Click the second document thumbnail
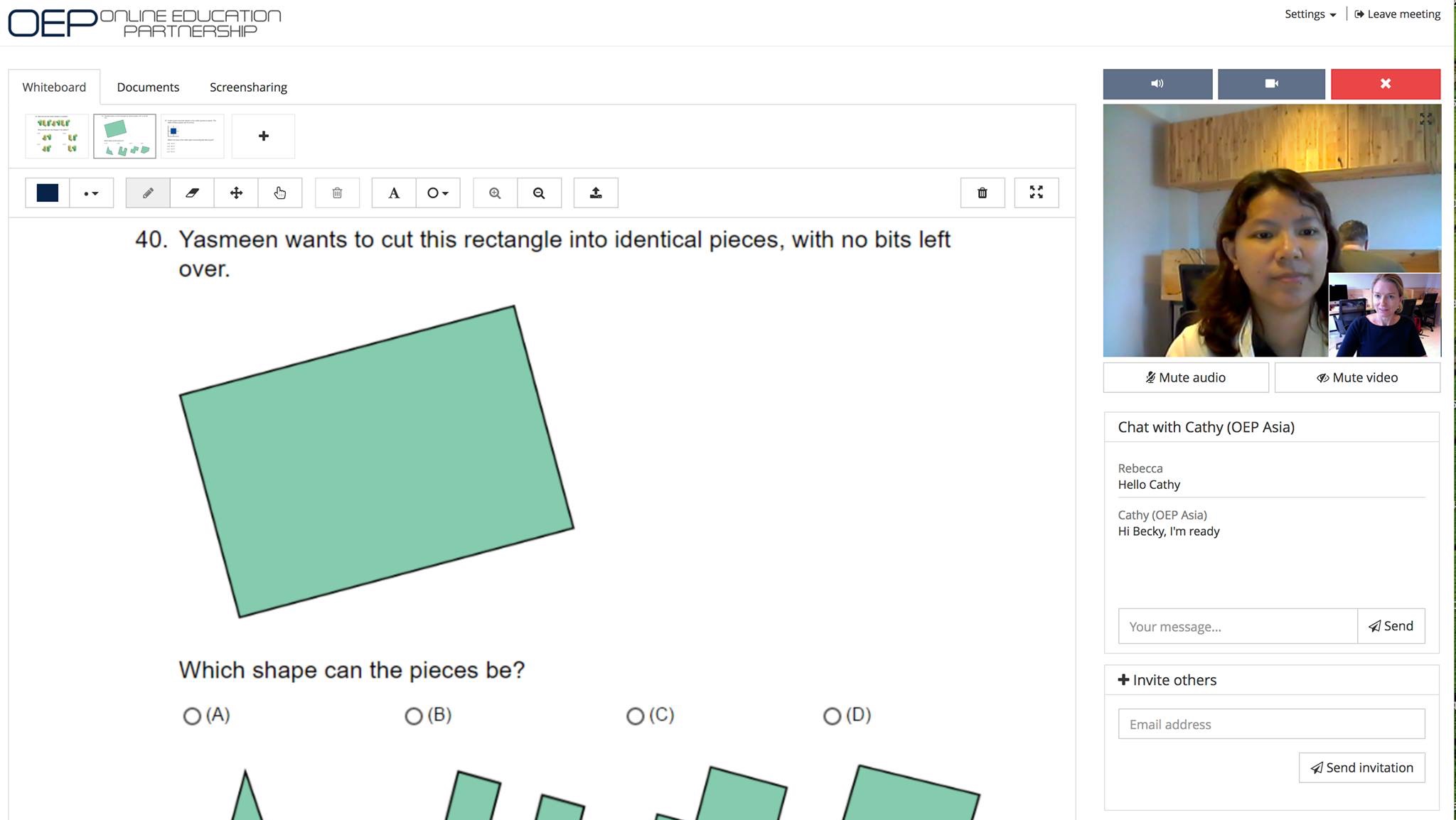This screenshot has height=820, width=1456. pyautogui.click(x=124, y=135)
